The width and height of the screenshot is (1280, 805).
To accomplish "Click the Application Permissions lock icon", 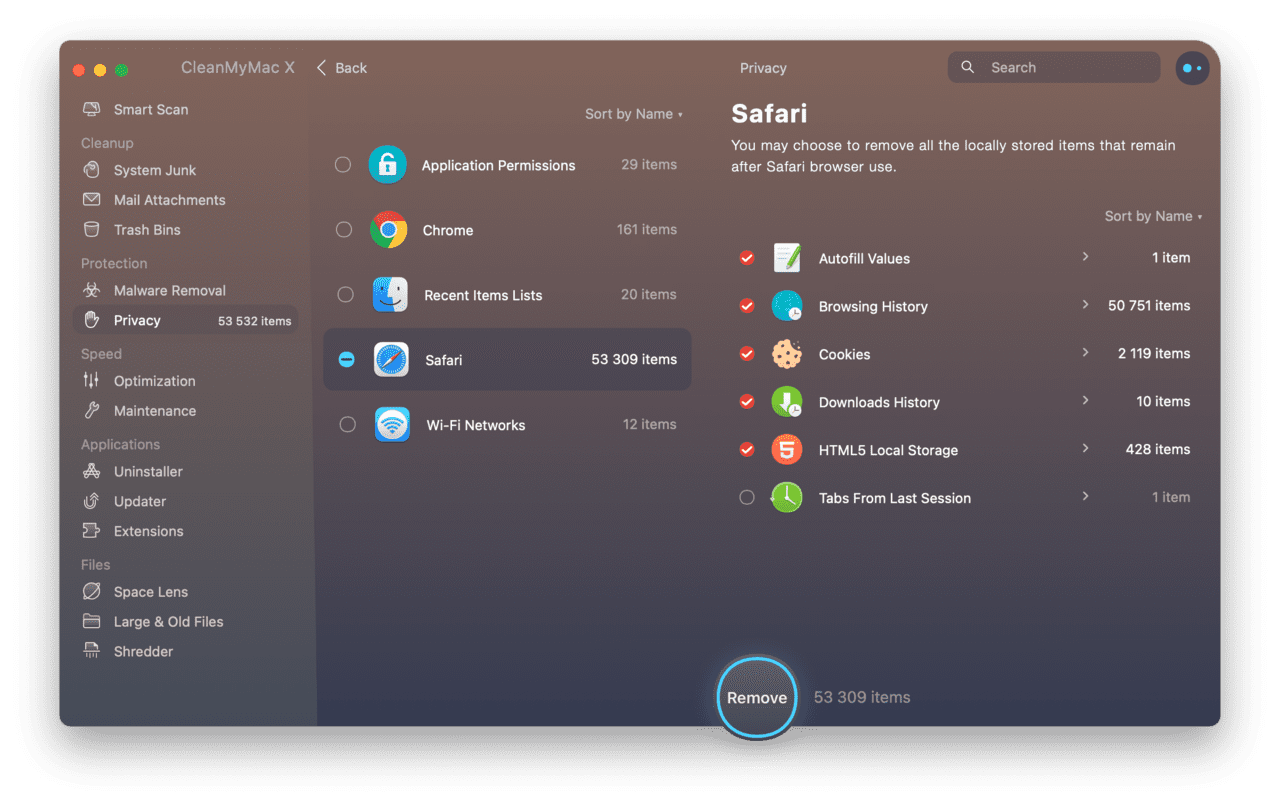I will pos(387,164).
